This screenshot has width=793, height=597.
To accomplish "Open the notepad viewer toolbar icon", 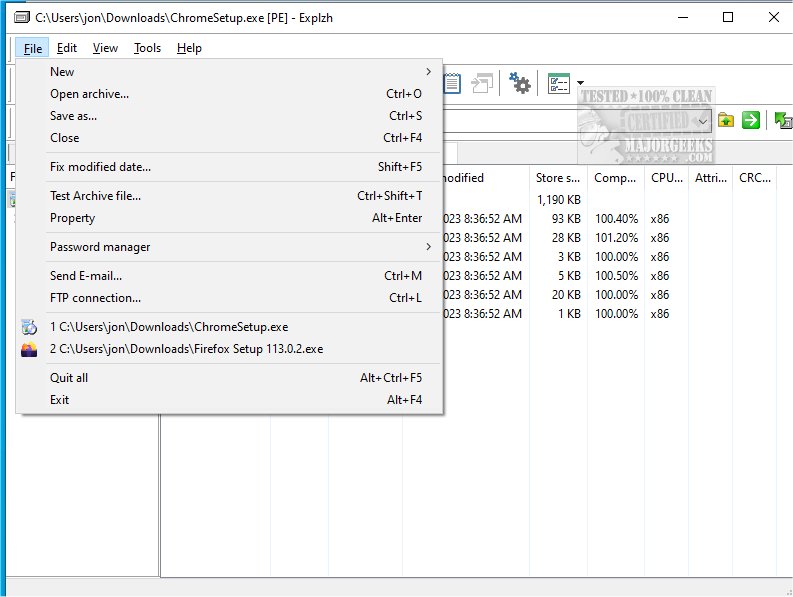I will (452, 83).
